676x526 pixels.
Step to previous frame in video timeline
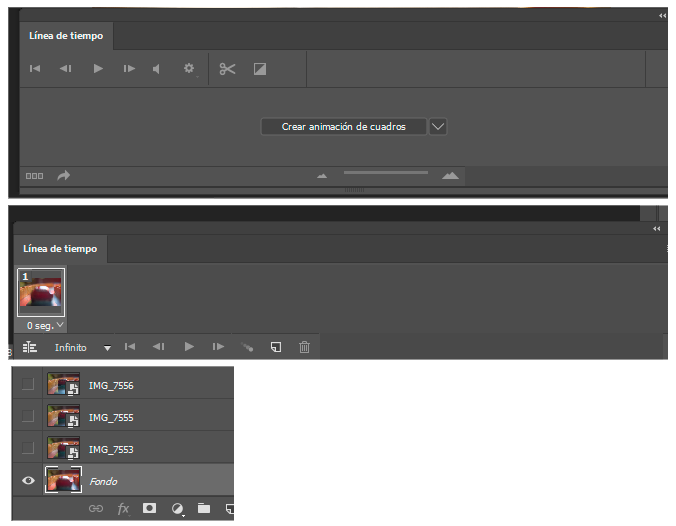tap(66, 69)
